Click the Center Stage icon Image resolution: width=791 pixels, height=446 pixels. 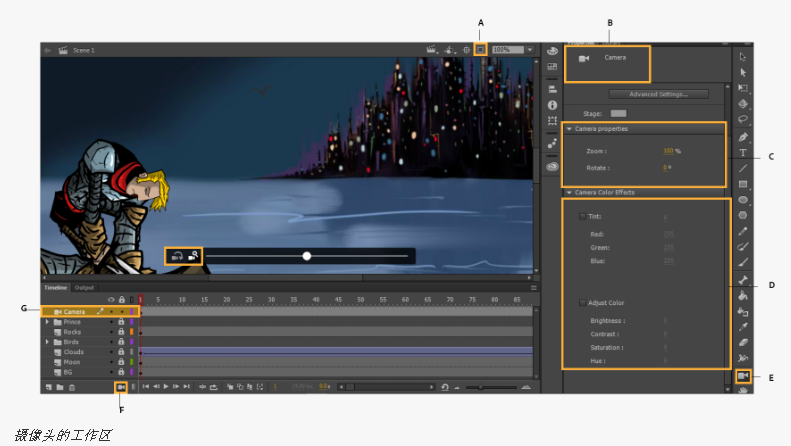click(x=466, y=49)
